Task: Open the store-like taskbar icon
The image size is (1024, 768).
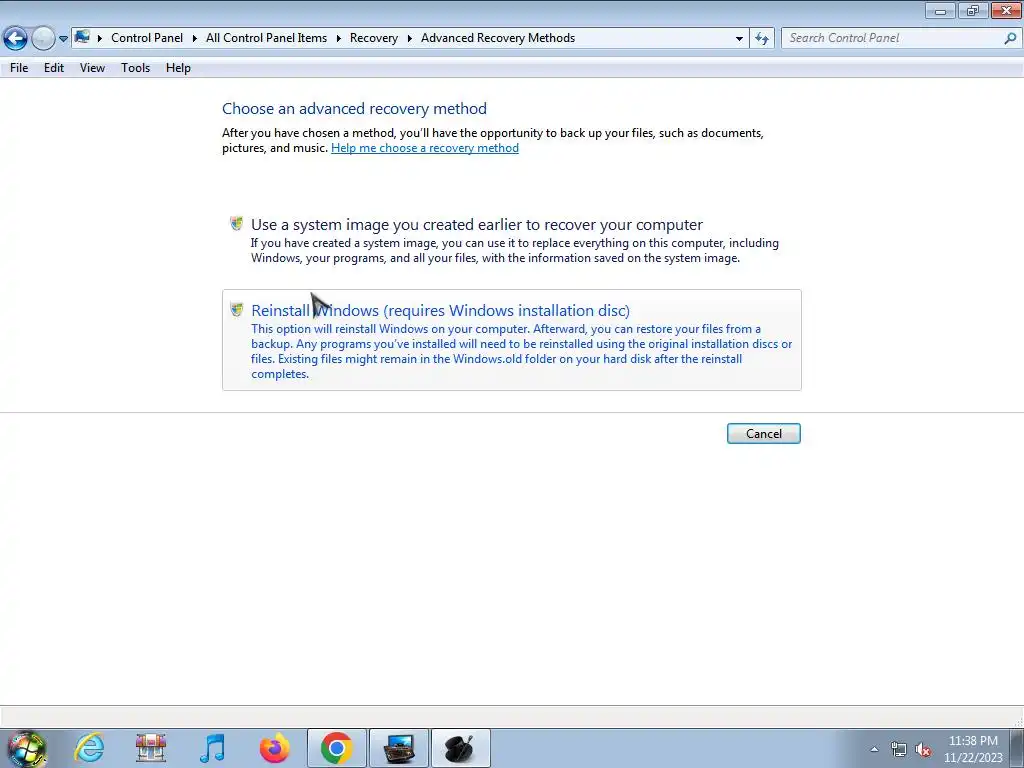Action: (151, 748)
